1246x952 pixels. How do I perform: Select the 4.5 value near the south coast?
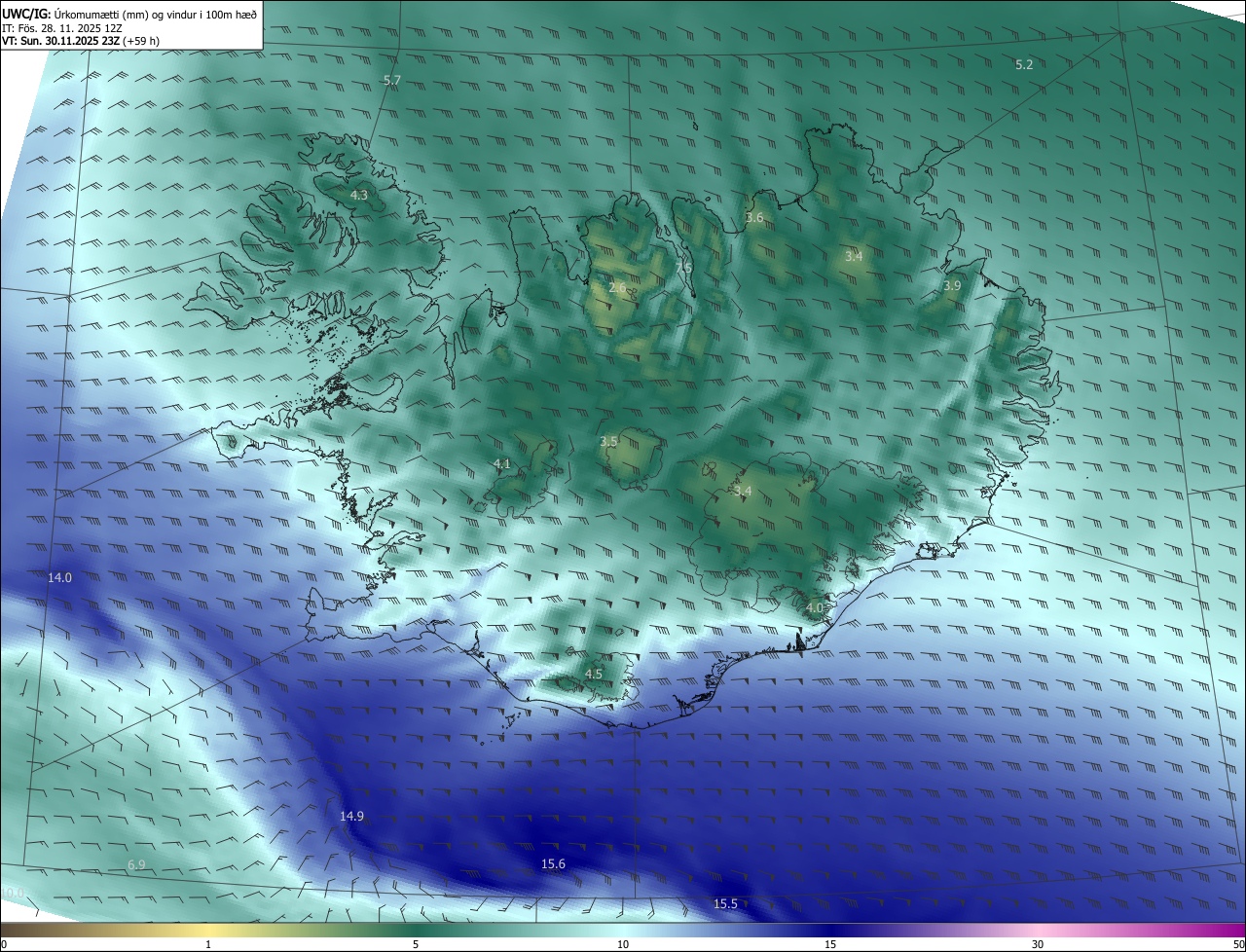click(x=594, y=674)
